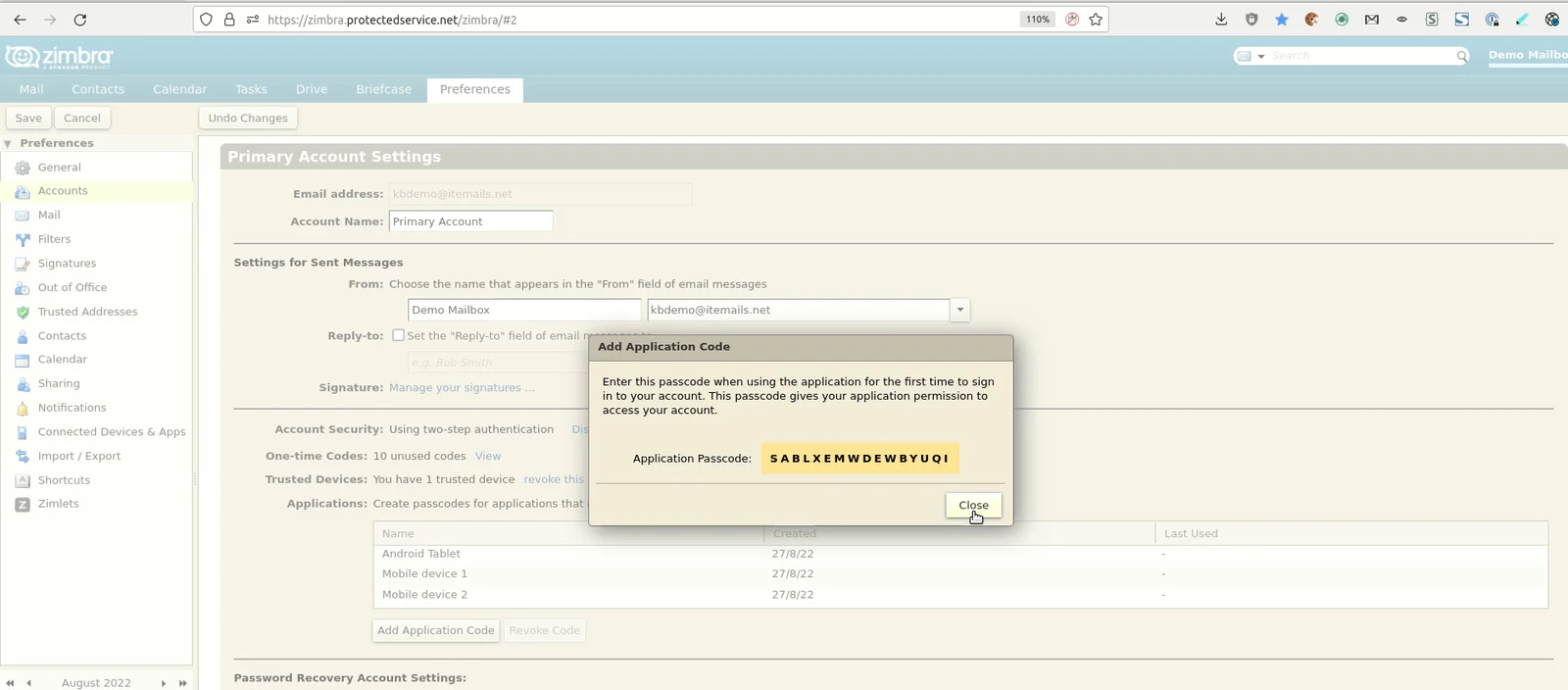Switch to the Contacts tab
The width and height of the screenshot is (1568, 690).
coord(98,89)
